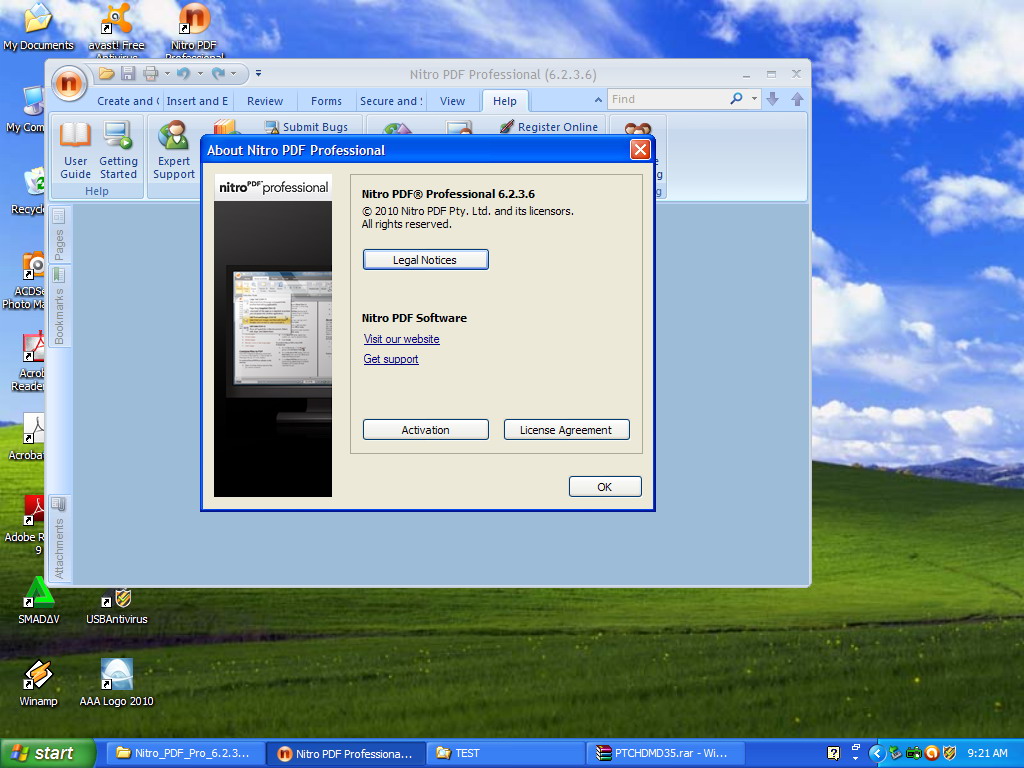Switch to PTCHDMD35.rar WinRAR taskbar item
The width and height of the screenshot is (1024, 768).
(x=665, y=753)
